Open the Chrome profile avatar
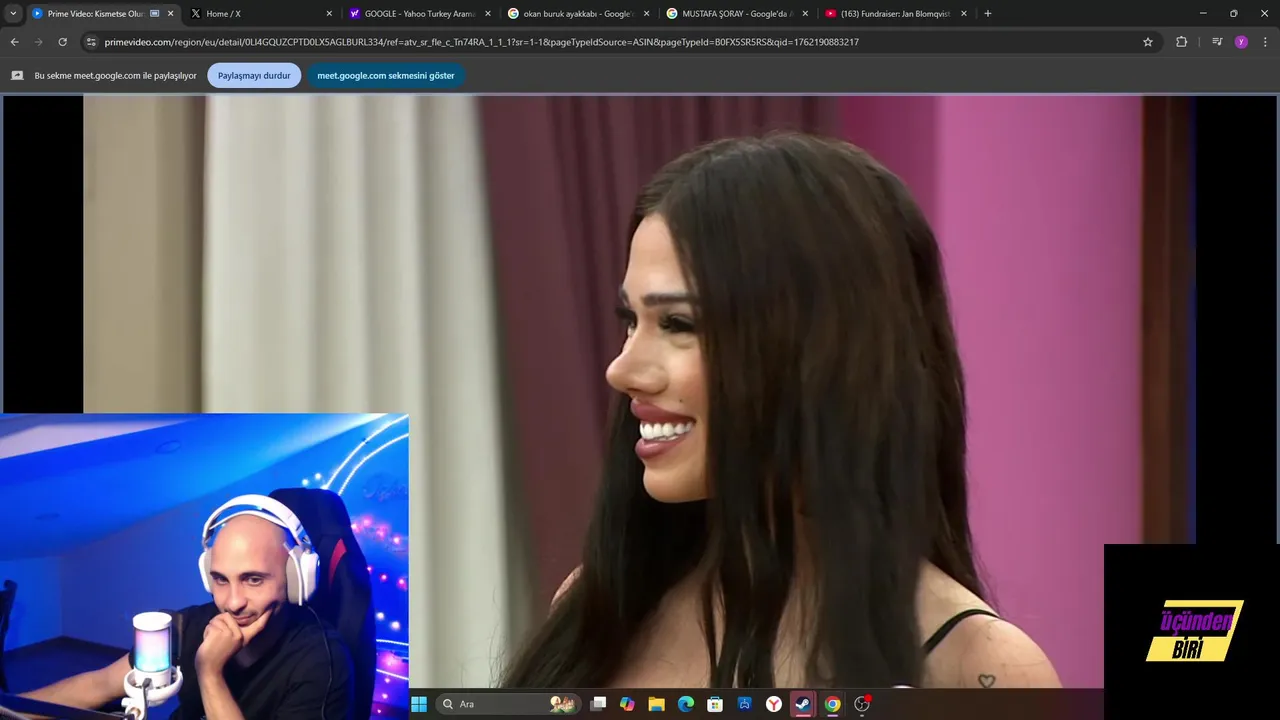The width and height of the screenshot is (1280, 720). click(1241, 42)
